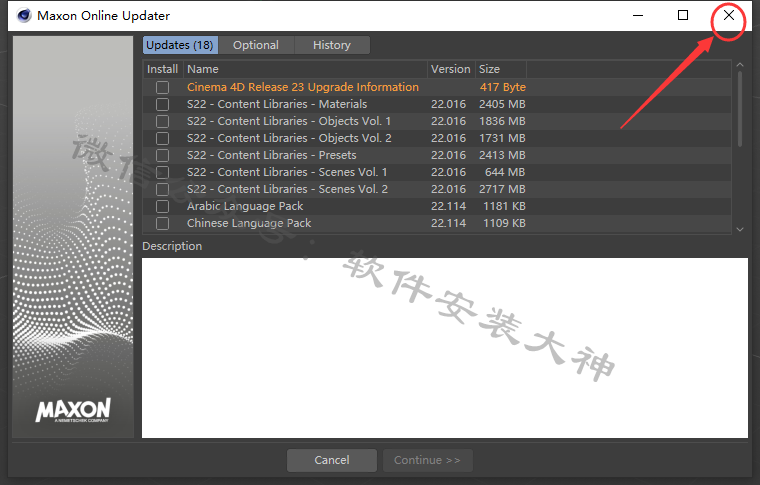The image size is (760, 485).
Task: Tick the Scenes Vol. 2 install checkbox
Action: (x=162, y=189)
